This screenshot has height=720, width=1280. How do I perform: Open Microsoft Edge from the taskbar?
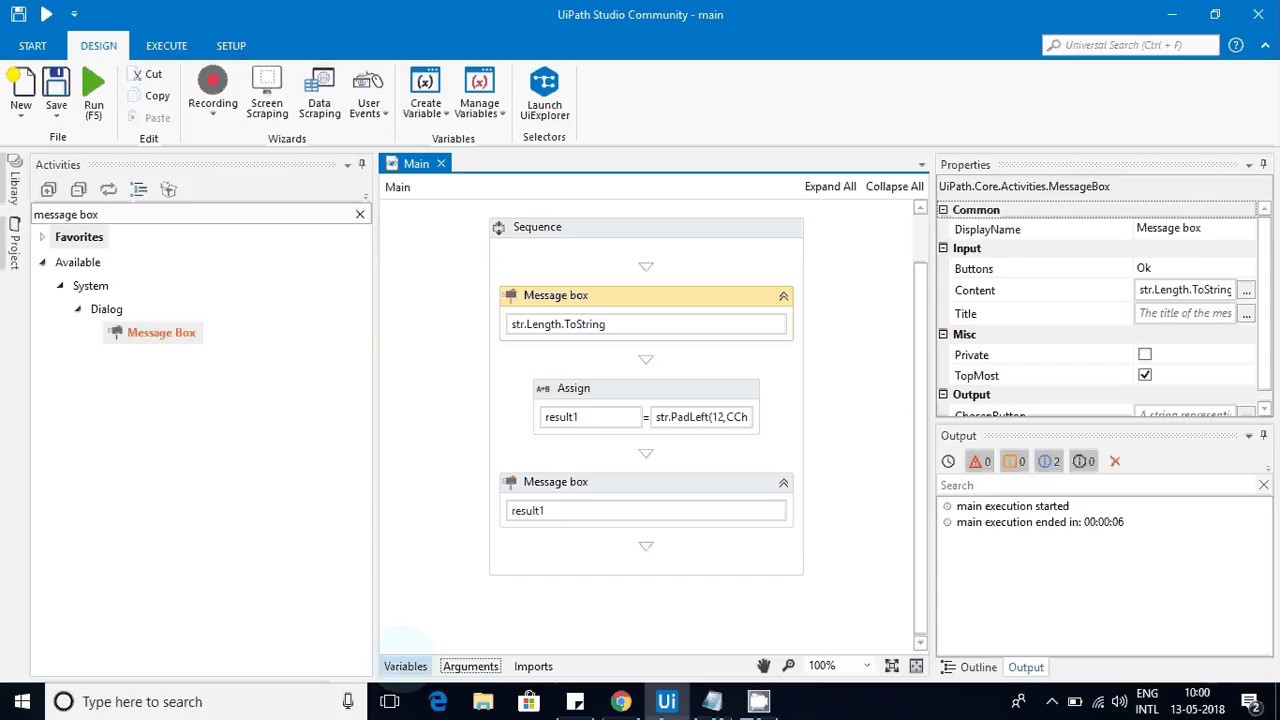pos(437,702)
